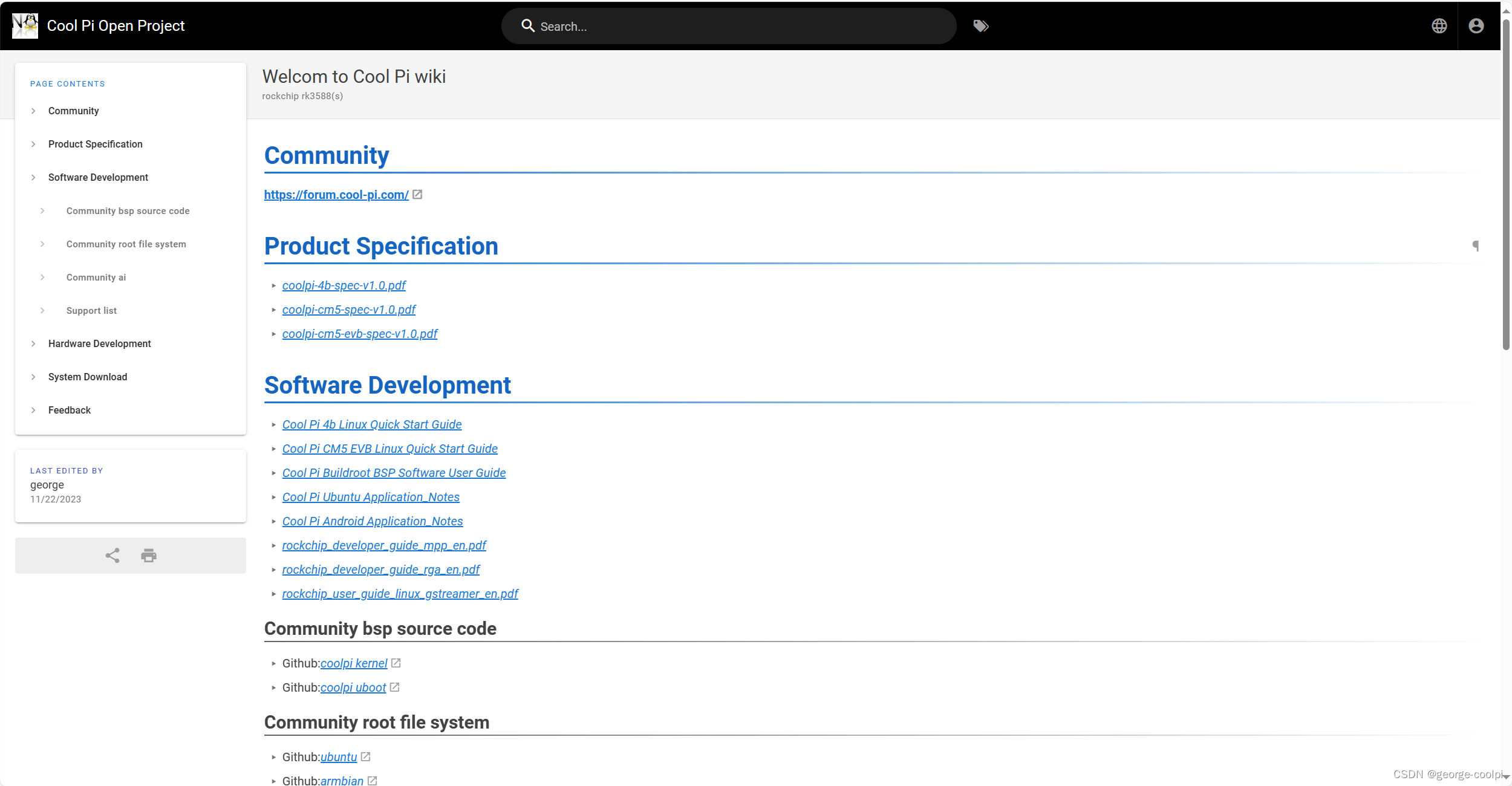This screenshot has width=1512, height=786.
Task: Click the share page icon
Action: (112, 556)
